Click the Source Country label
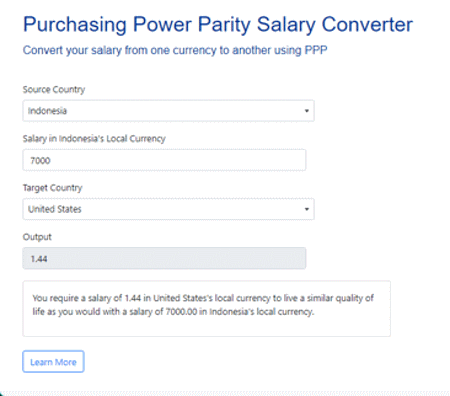Viewport: 450px width, 396px height. click(x=54, y=90)
